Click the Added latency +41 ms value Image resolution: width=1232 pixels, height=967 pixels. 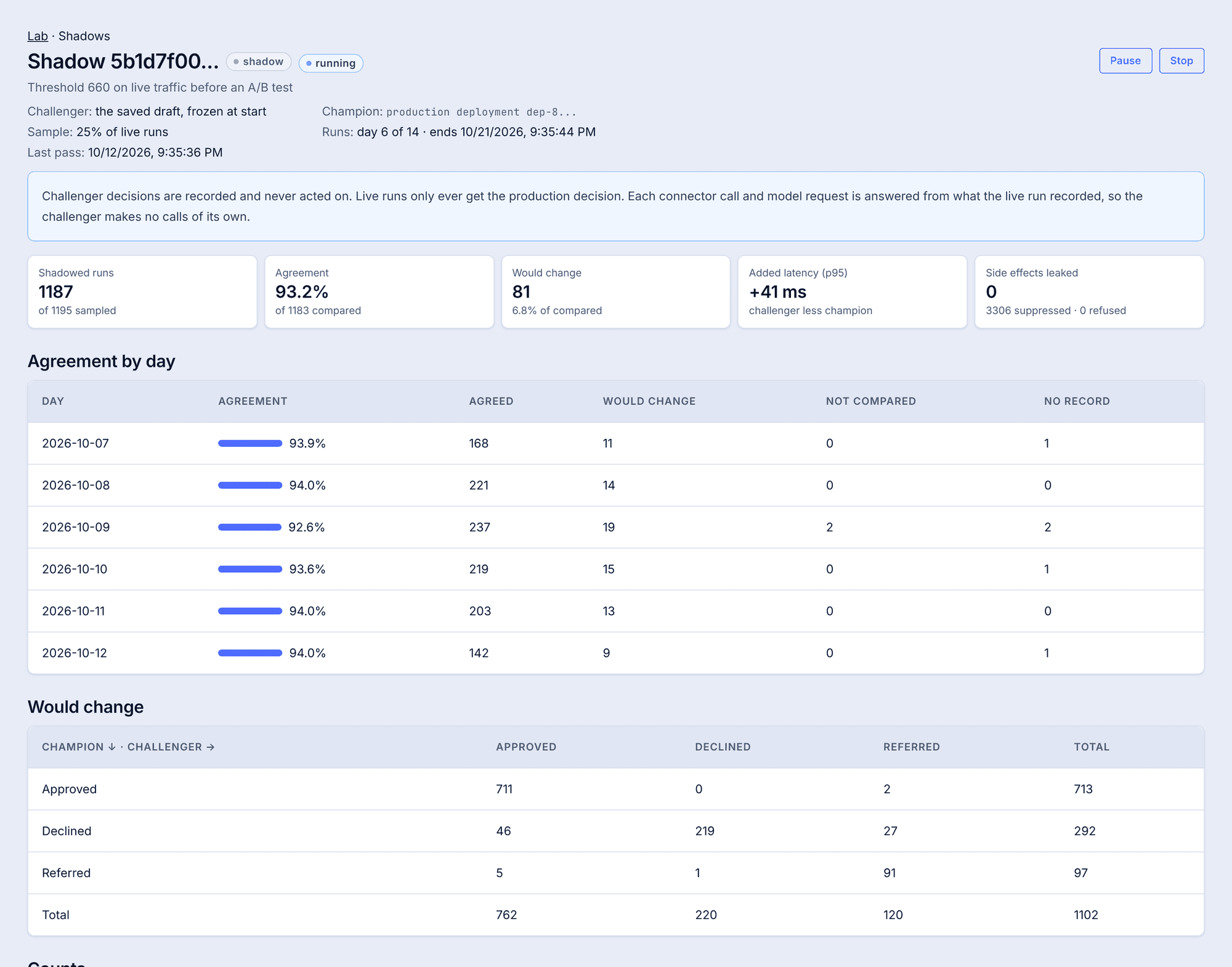pyautogui.click(x=777, y=292)
